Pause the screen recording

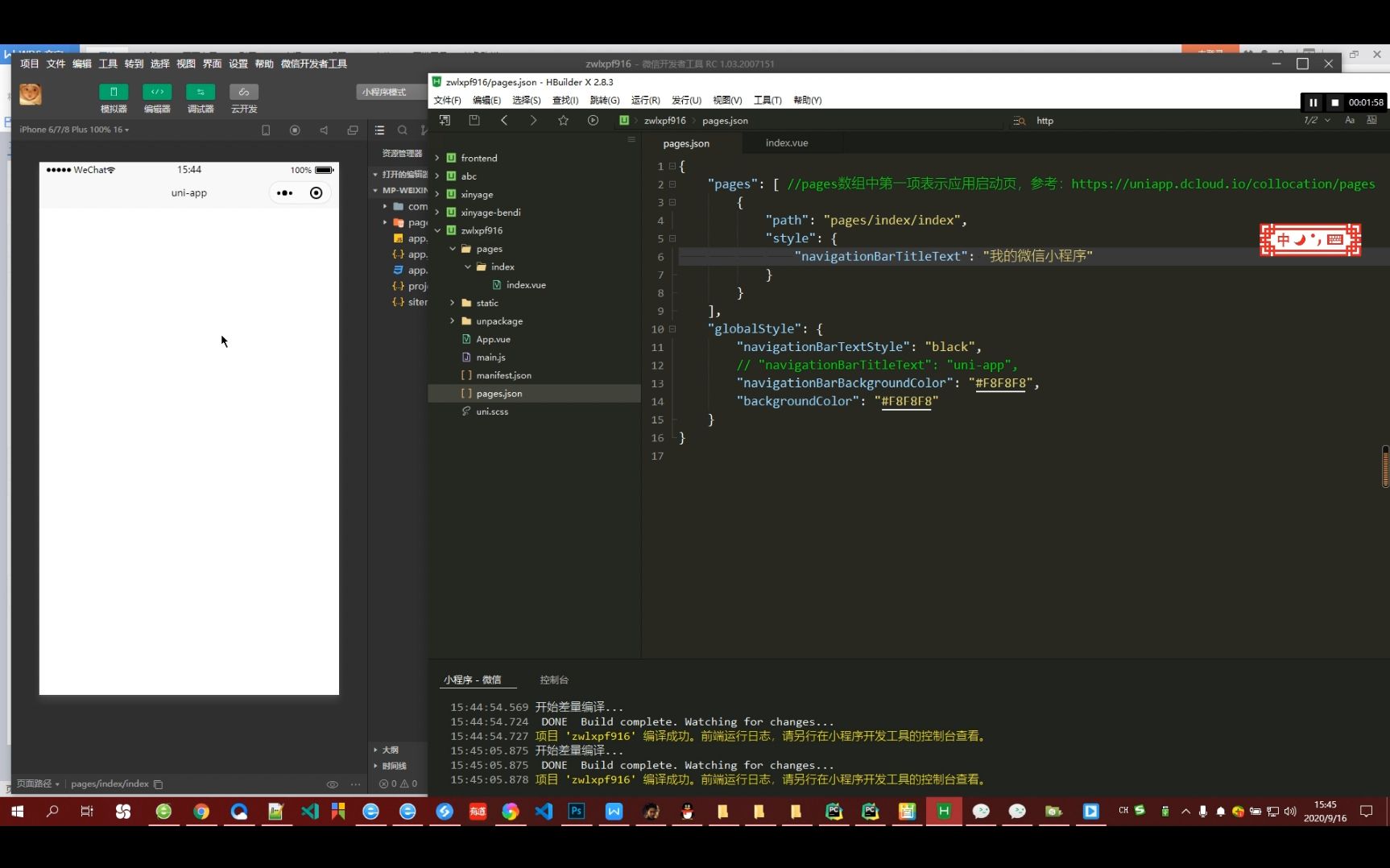1313,102
